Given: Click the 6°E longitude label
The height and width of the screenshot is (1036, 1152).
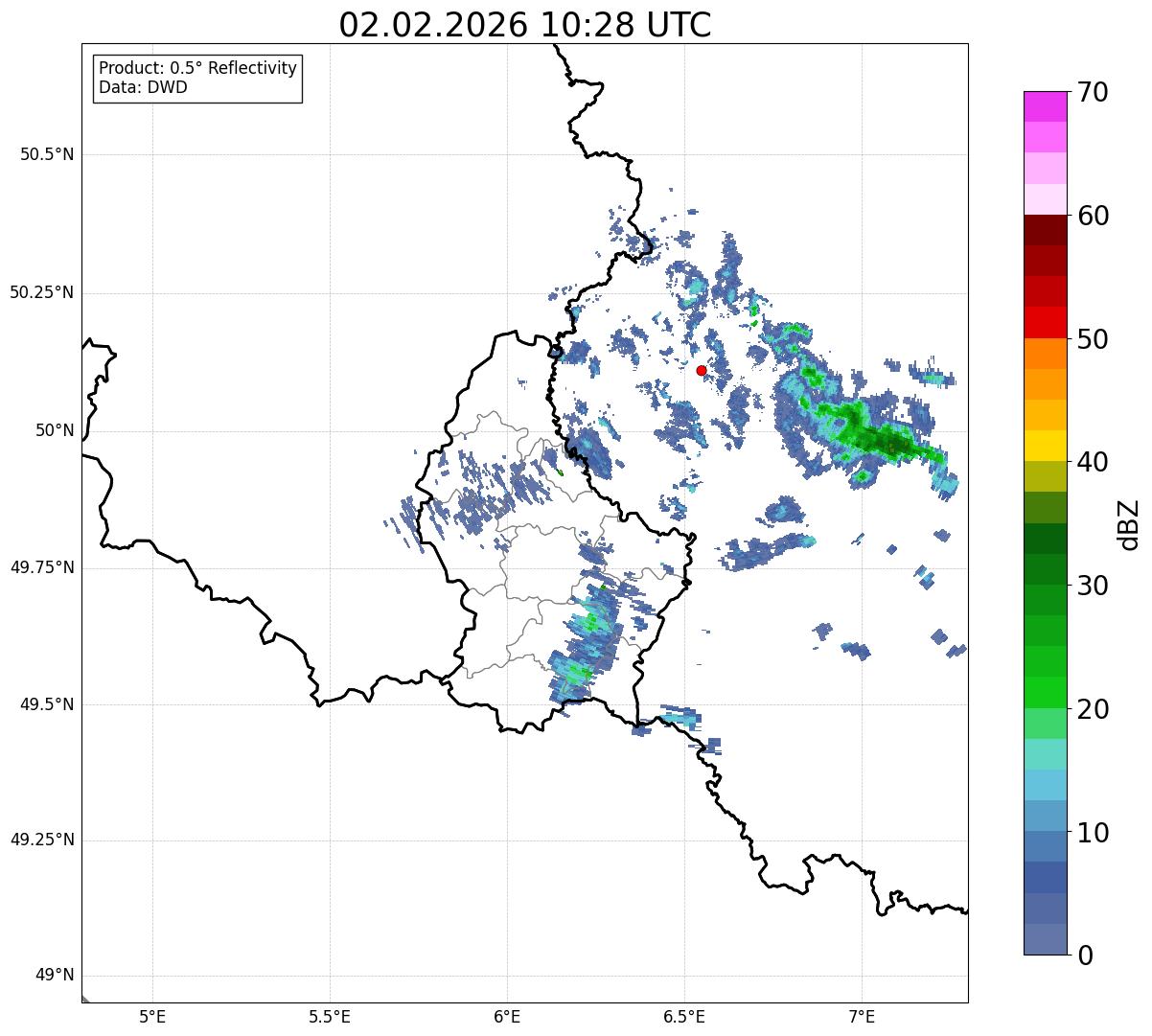Looking at the screenshot, I should 507,1017.
